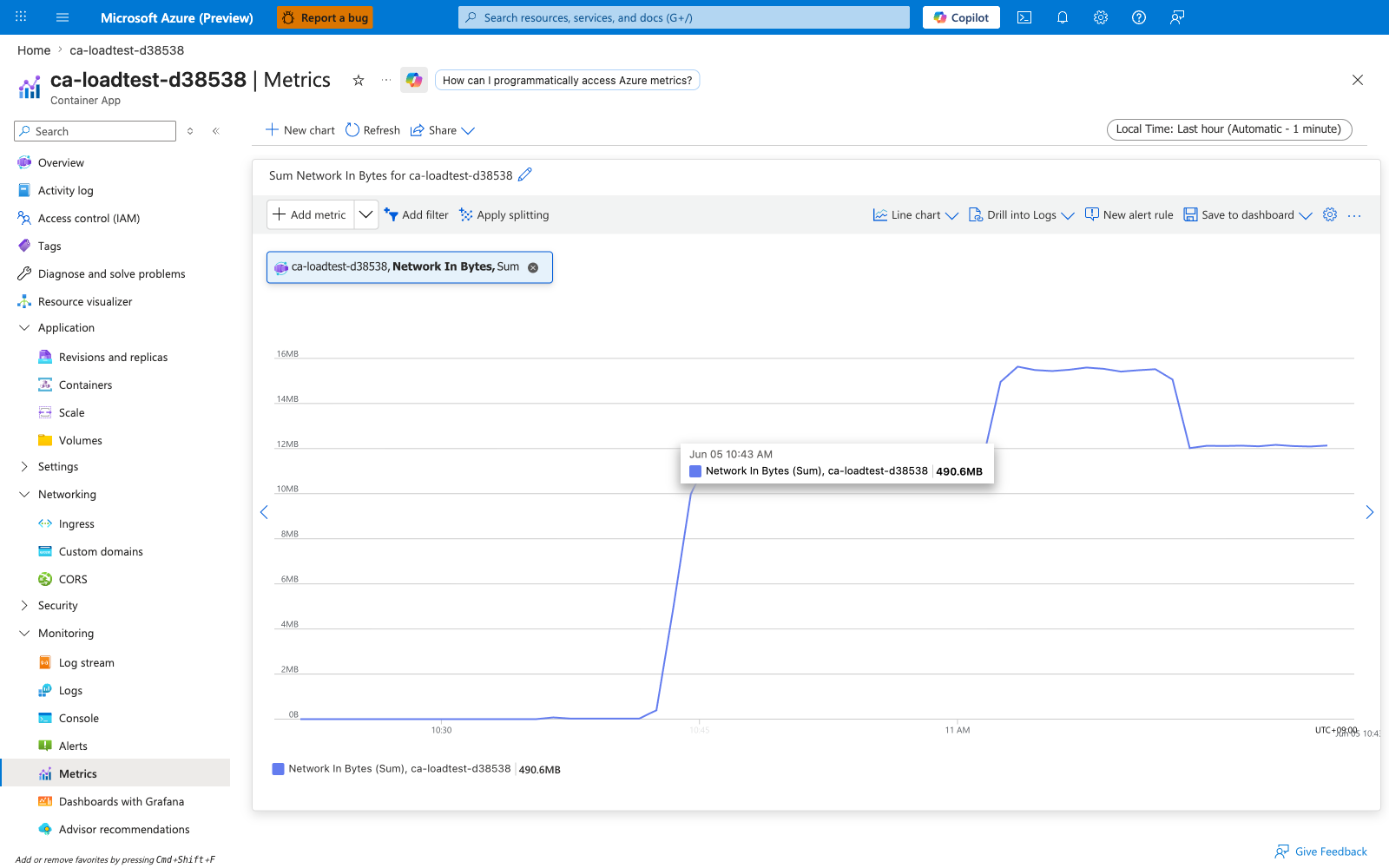Shift time range back with left arrow
The image size is (1389, 868).
click(264, 512)
